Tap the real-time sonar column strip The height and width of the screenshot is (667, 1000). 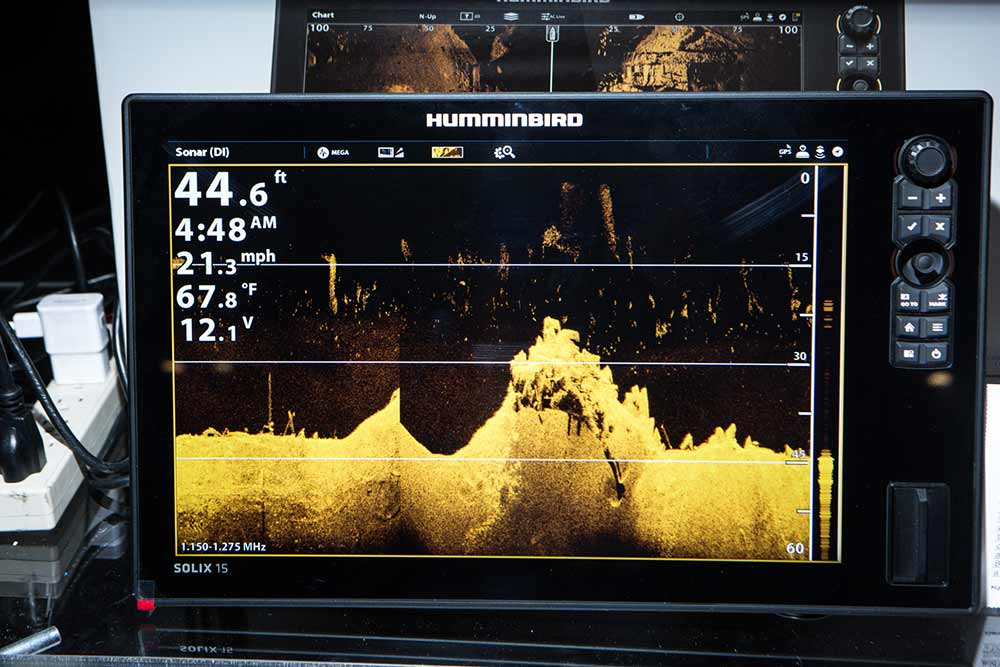point(828,363)
